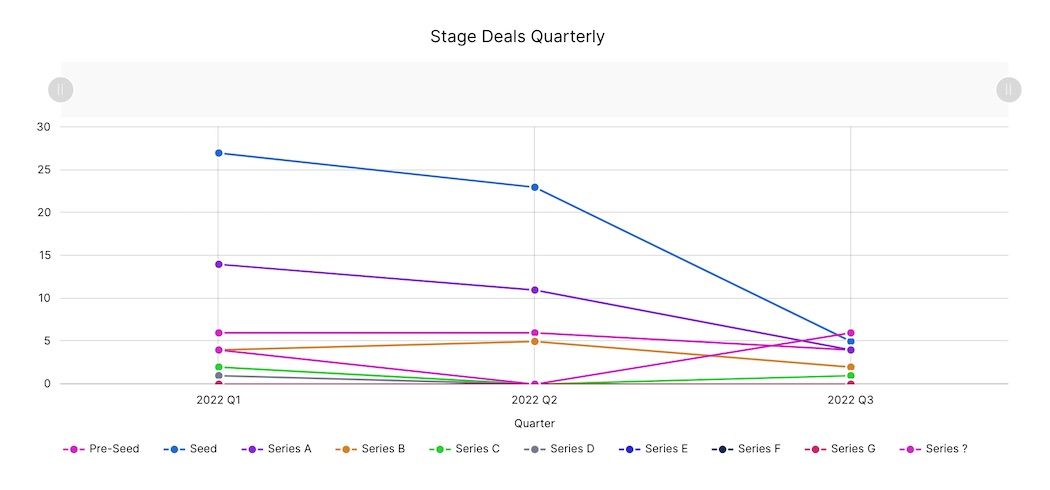
Task: Toggle Pre-Seed series in legend
Action: [98, 449]
